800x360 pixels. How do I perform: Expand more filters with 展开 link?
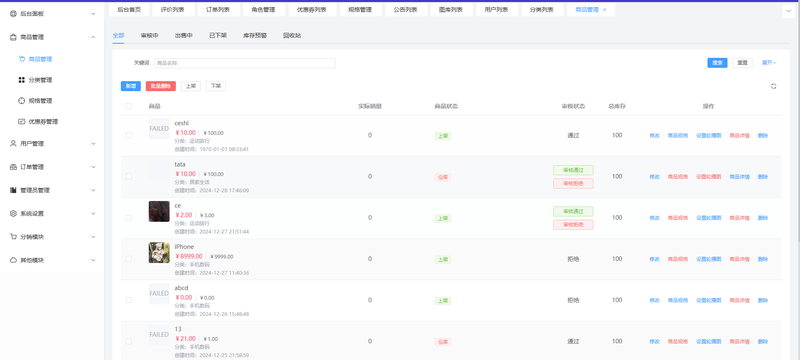click(x=769, y=63)
